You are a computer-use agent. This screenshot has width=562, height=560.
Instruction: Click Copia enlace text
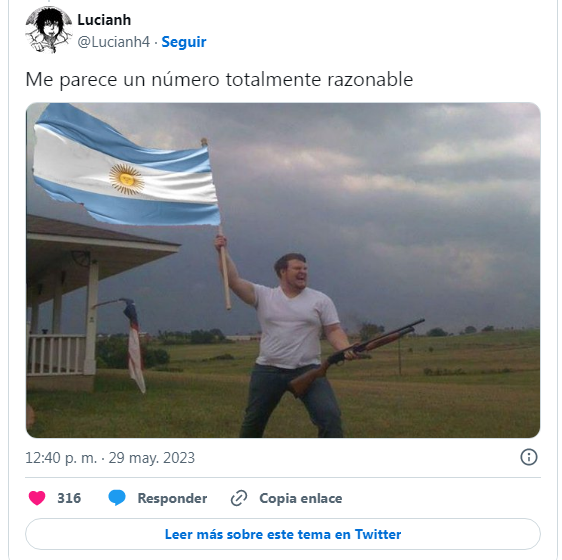pyautogui.click(x=300, y=498)
